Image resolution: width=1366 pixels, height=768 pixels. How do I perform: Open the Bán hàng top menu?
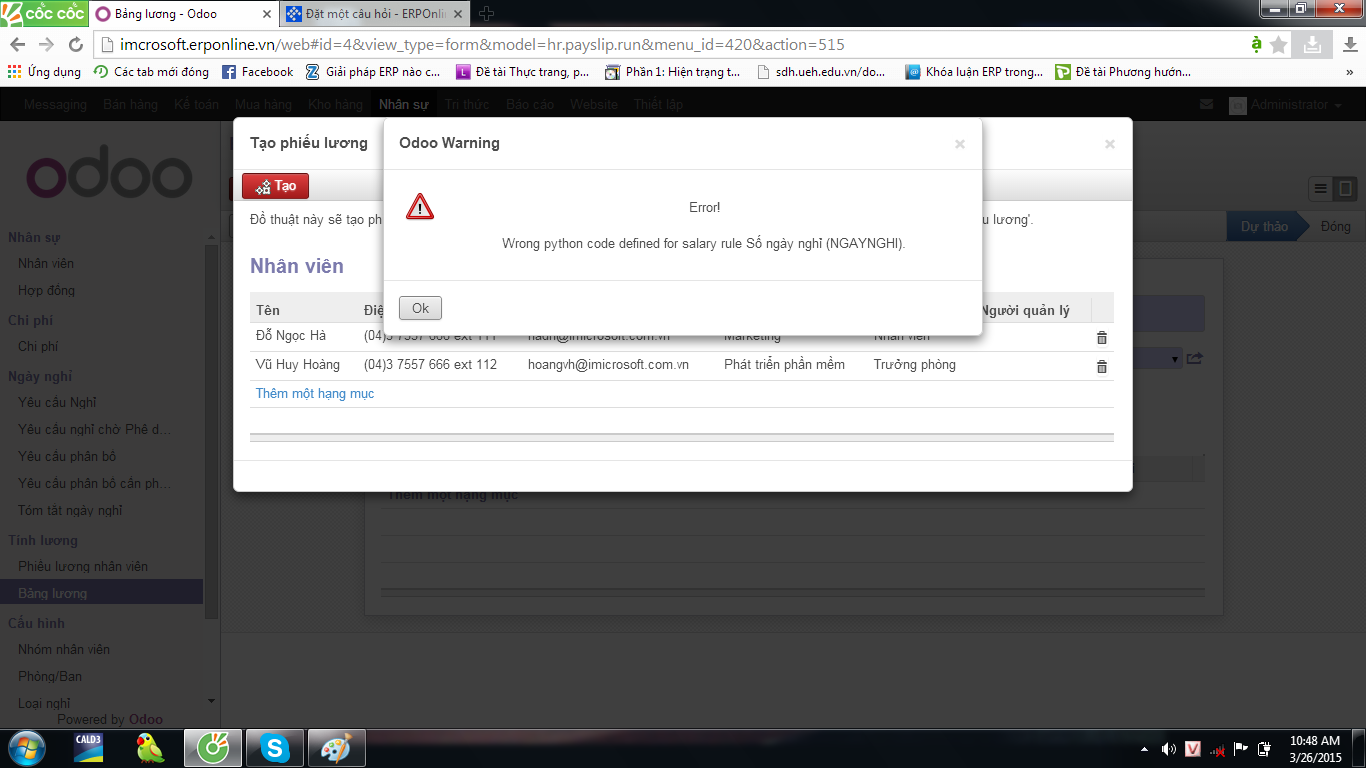pyautogui.click(x=130, y=105)
